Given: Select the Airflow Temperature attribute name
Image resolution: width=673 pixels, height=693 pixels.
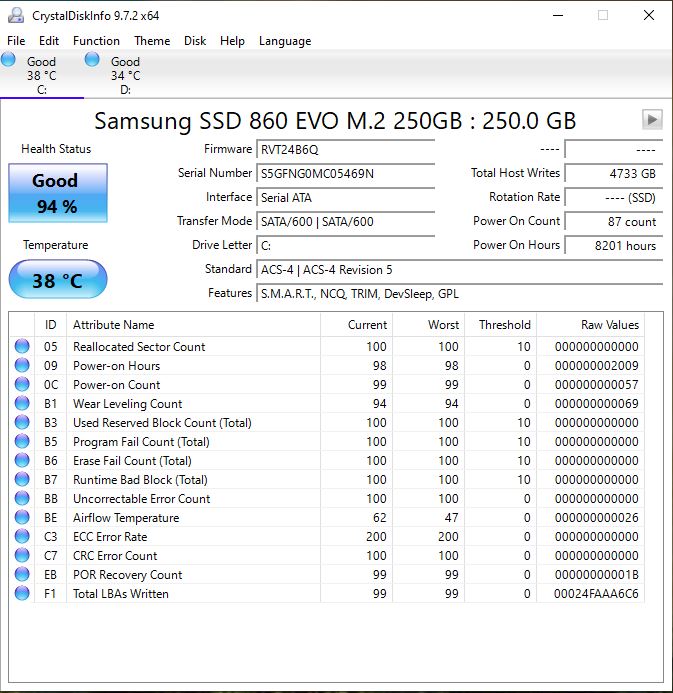Looking at the screenshot, I should tap(126, 518).
